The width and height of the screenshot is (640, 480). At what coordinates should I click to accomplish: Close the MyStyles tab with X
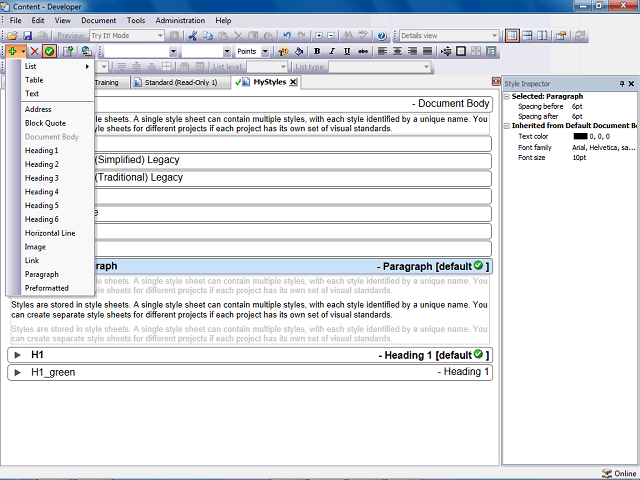pos(293,82)
